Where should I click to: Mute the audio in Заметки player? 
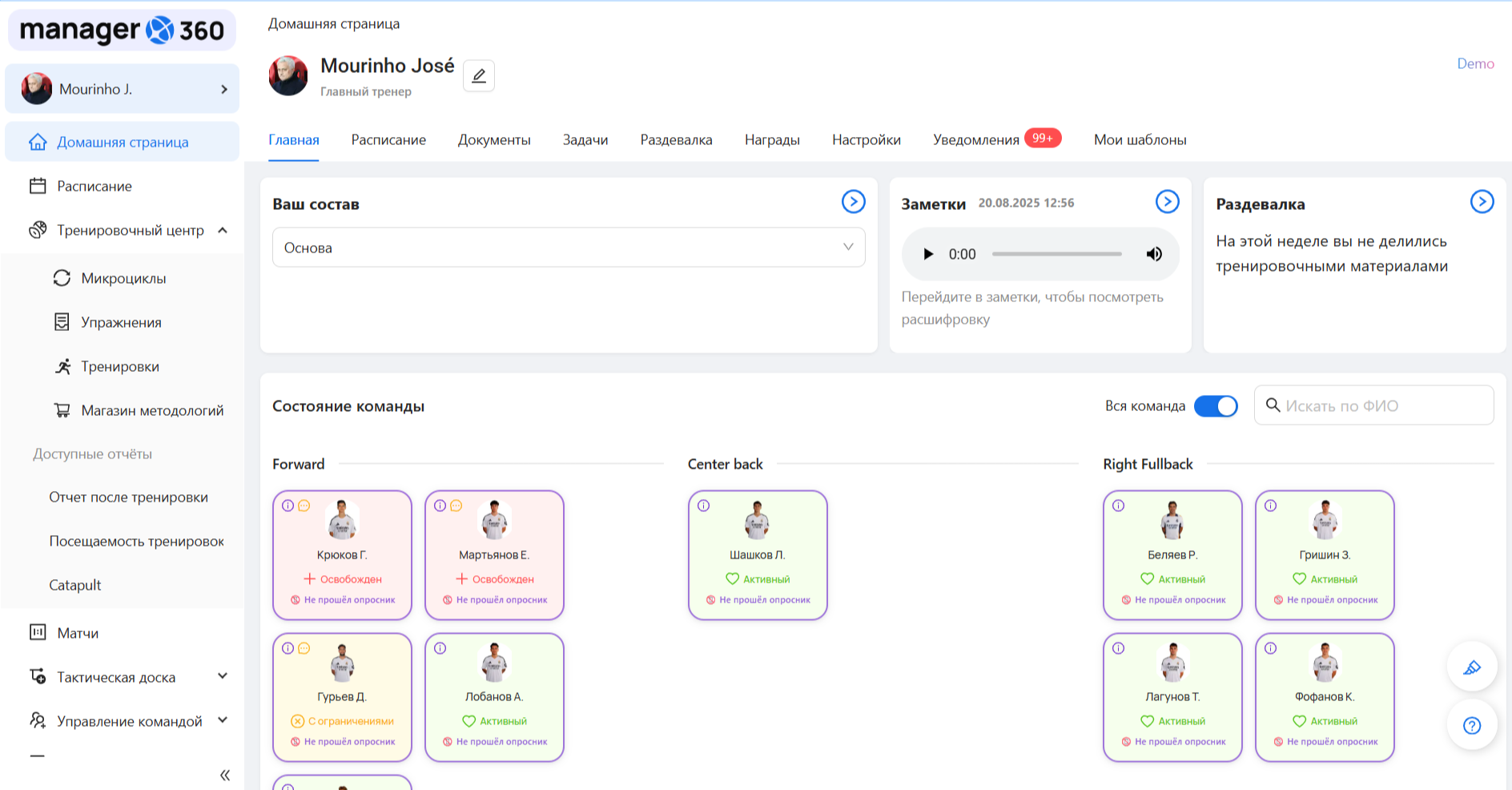1154,254
